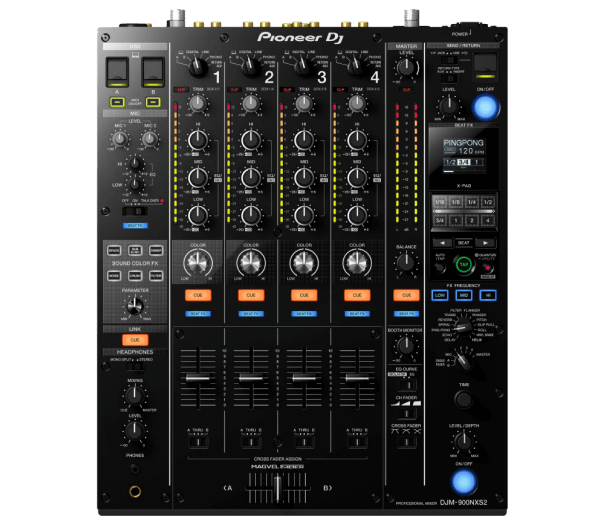Click the channel 1 COLOR knob
605x525 pixels.
[198, 262]
